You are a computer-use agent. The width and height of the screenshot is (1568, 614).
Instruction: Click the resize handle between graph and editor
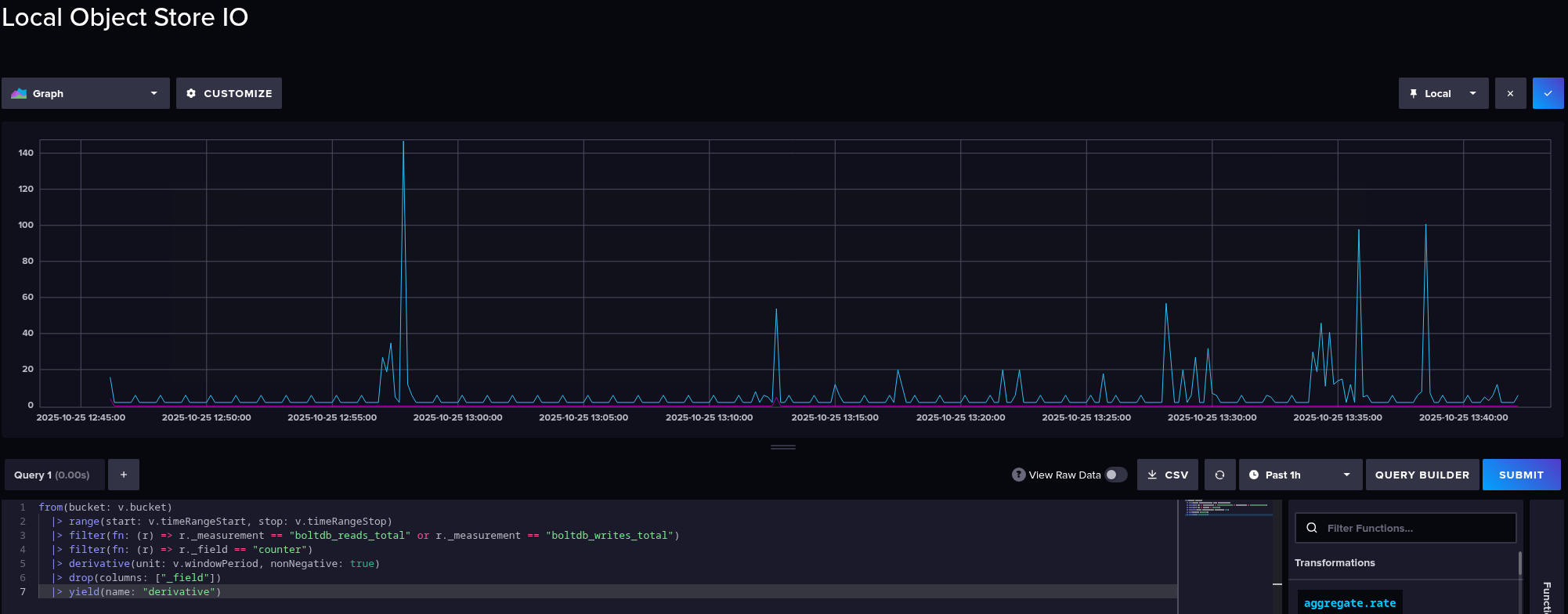click(783, 447)
